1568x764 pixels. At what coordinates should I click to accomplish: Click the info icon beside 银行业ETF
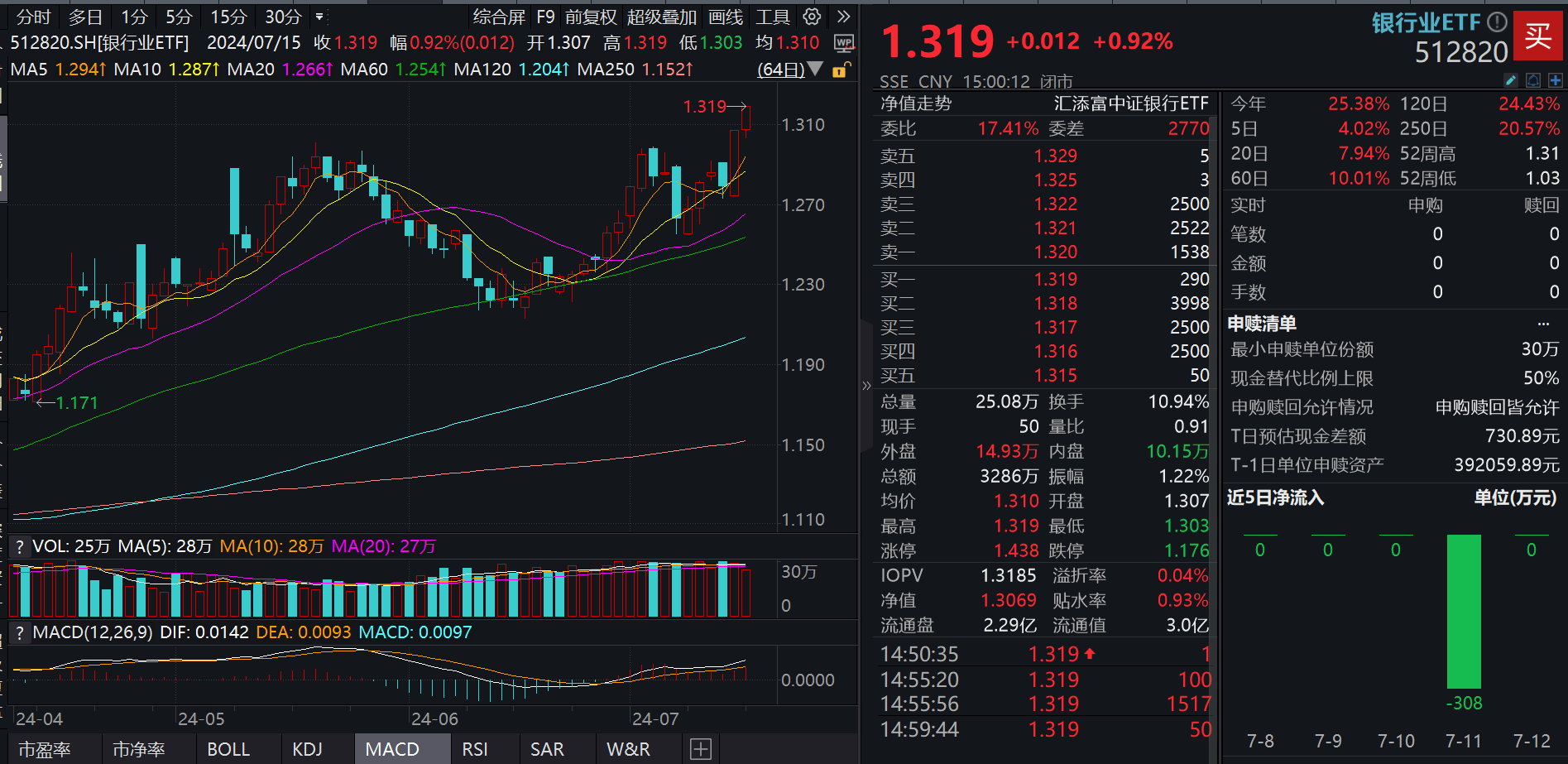click(1497, 22)
